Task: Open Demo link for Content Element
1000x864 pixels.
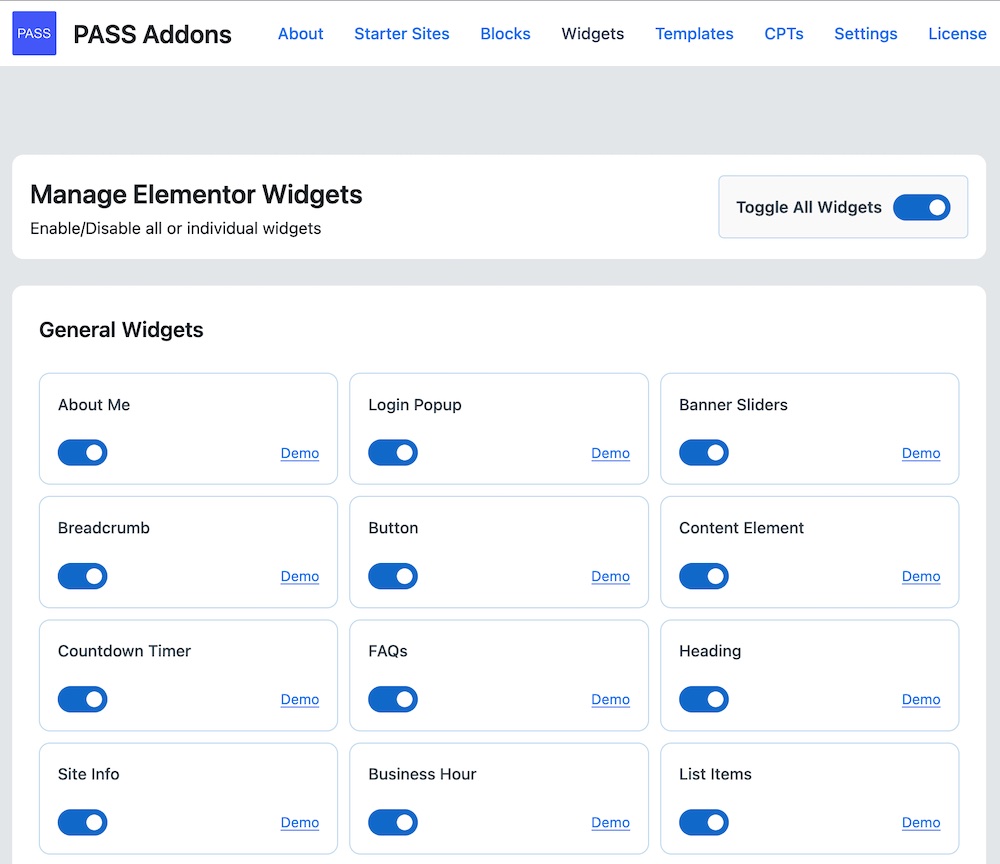Action: click(x=921, y=576)
